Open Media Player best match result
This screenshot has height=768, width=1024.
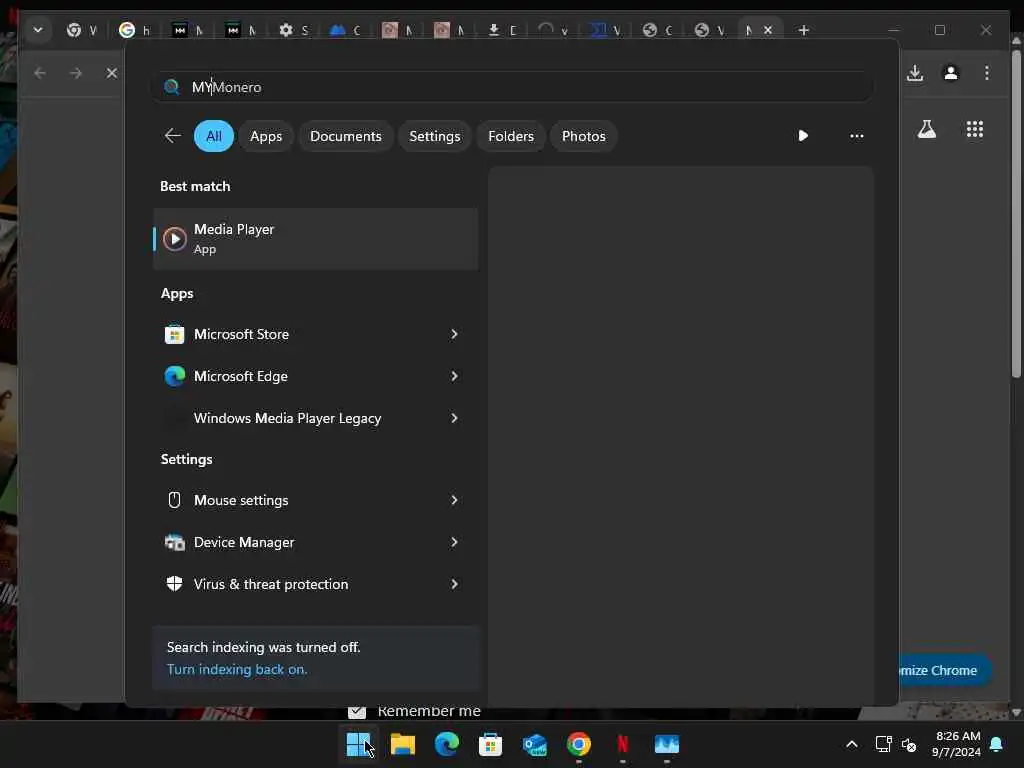pos(315,238)
